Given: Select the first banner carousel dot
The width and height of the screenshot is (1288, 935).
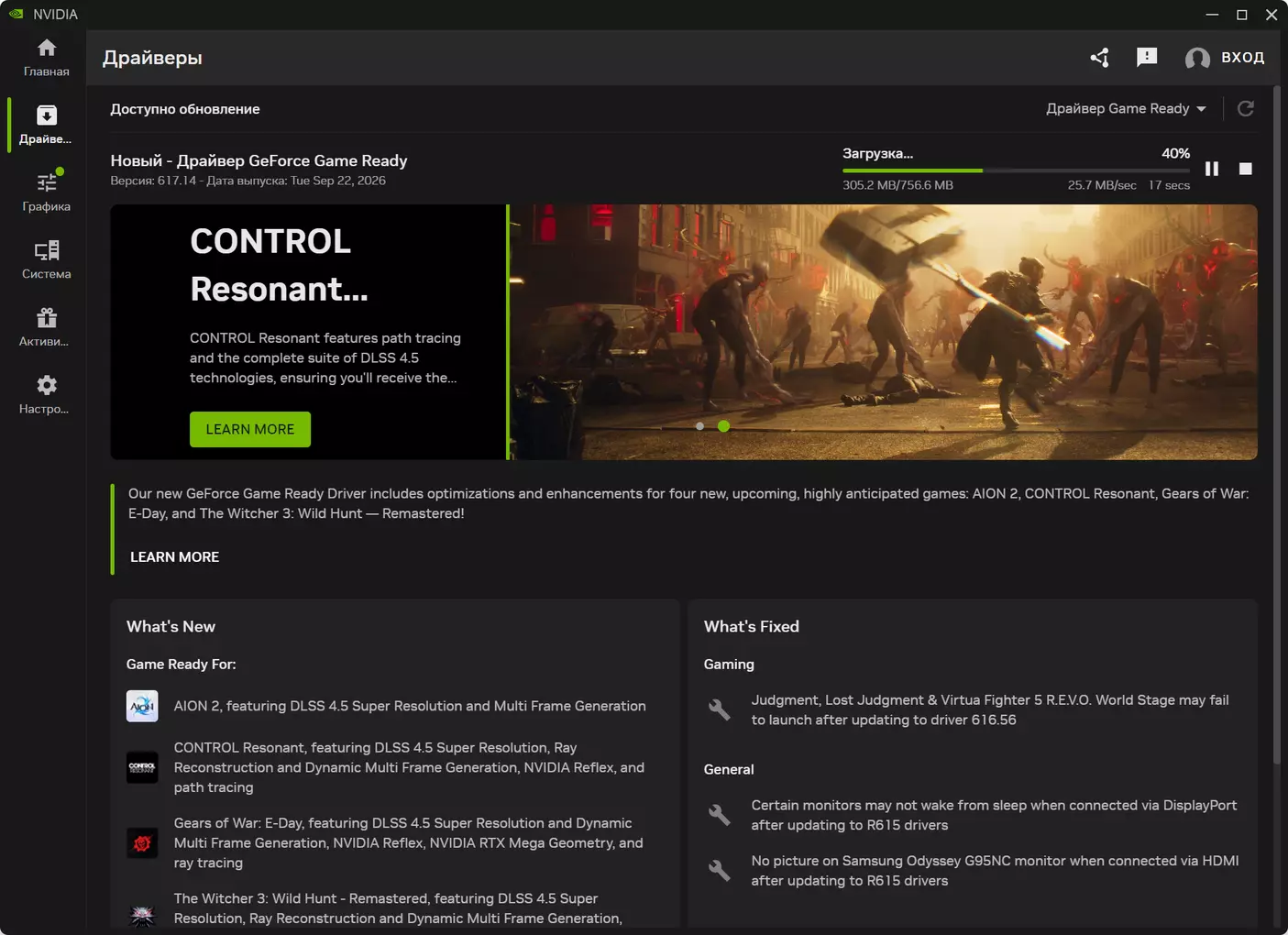Looking at the screenshot, I should [x=699, y=426].
